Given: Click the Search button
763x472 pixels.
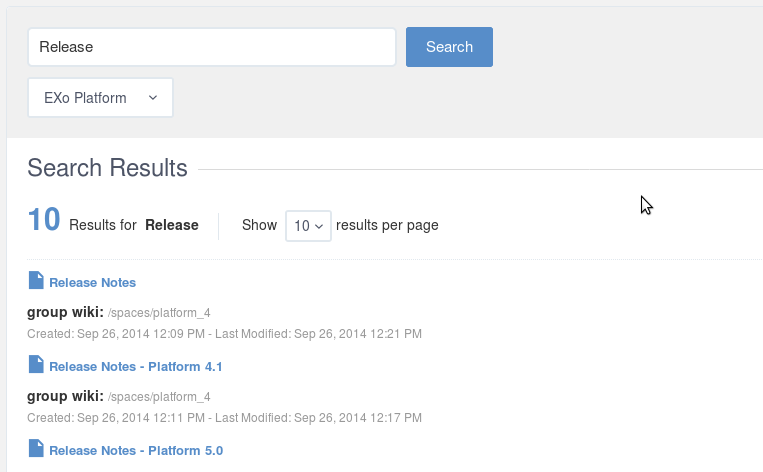Looking at the screenshot, I should (449, 47).
